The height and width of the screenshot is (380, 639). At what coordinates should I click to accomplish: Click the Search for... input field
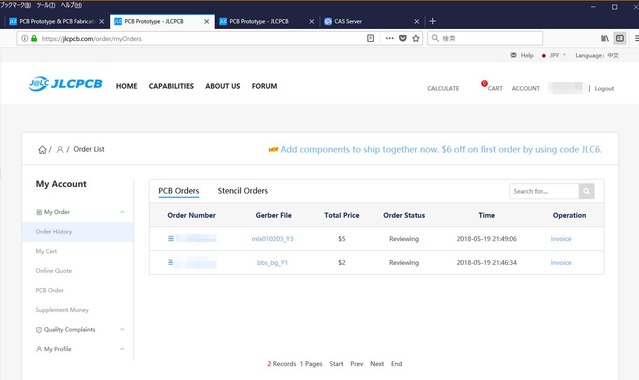click(x=544, y=191)
